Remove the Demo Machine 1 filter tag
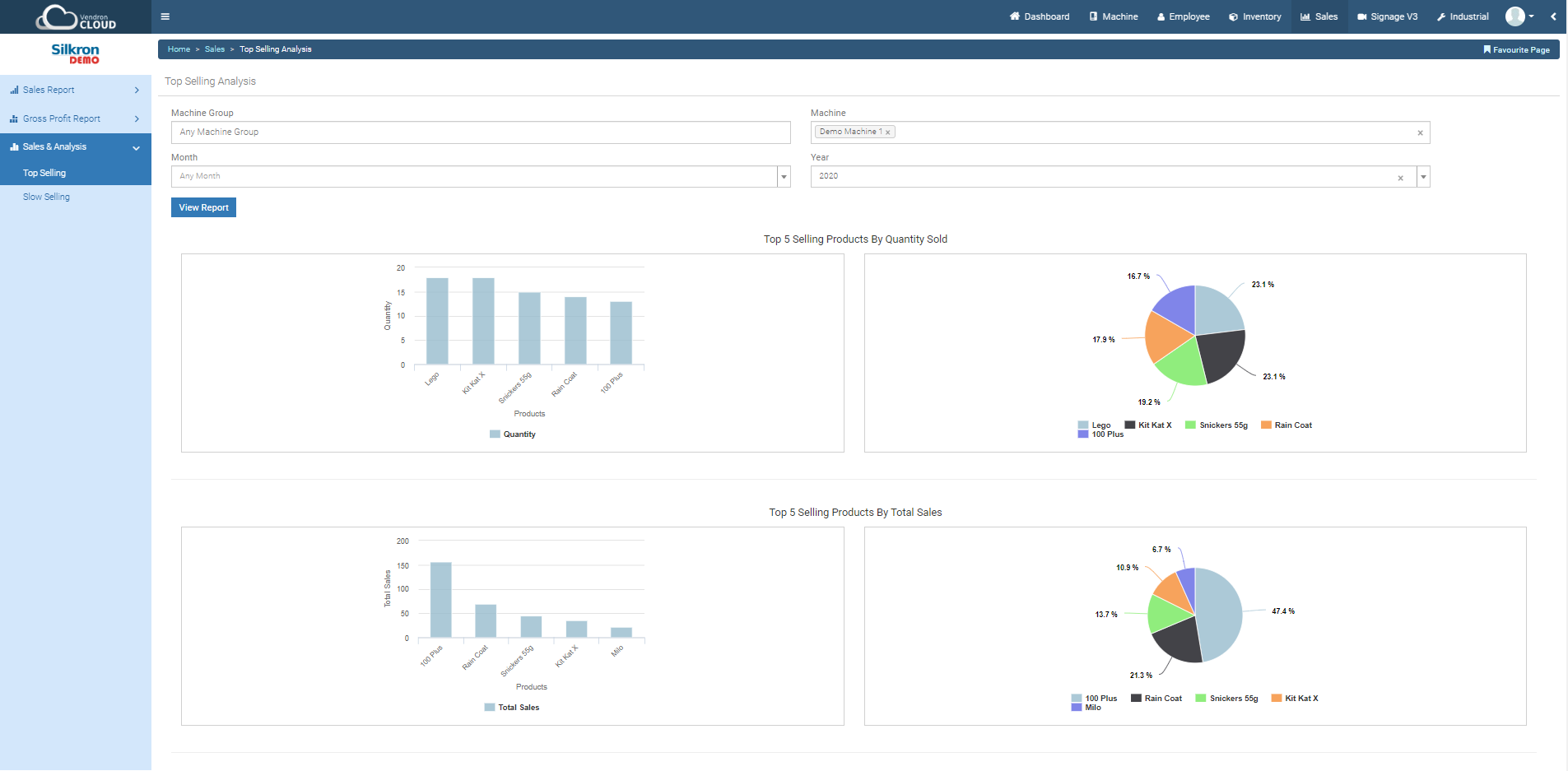The height and width of the screenshot is (771, 1568). click(886, 132)
